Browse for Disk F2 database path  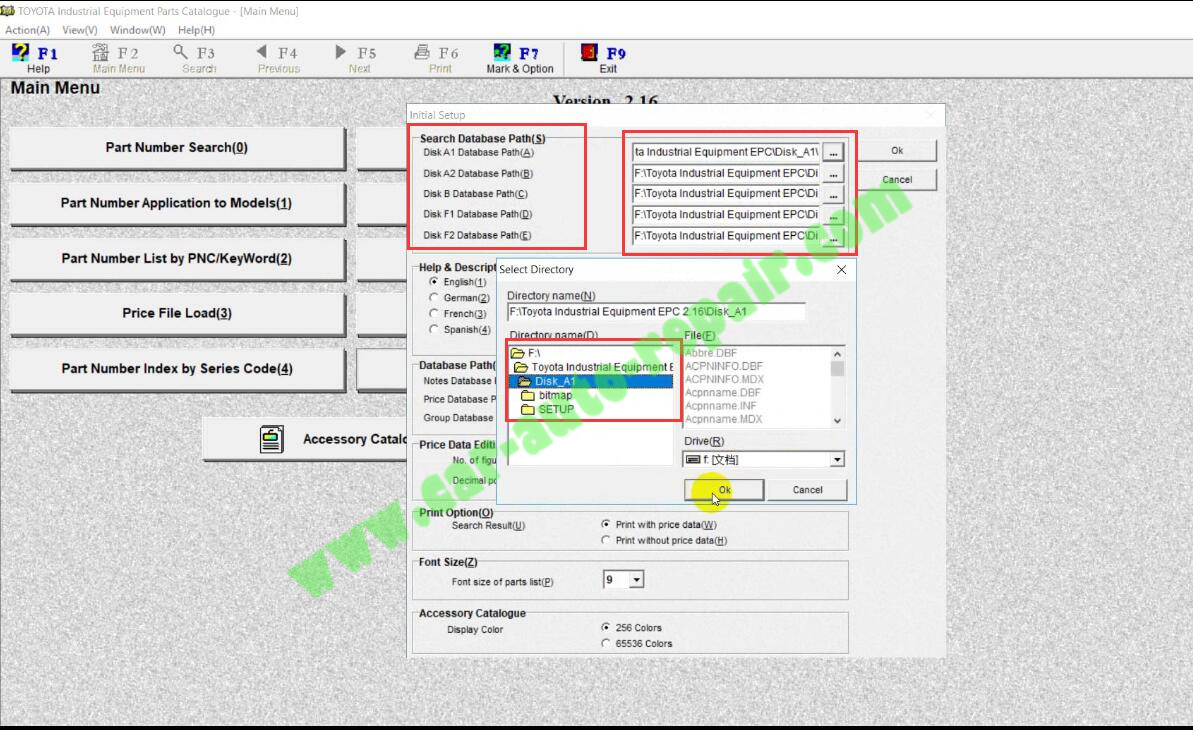[x=834, y=237]
